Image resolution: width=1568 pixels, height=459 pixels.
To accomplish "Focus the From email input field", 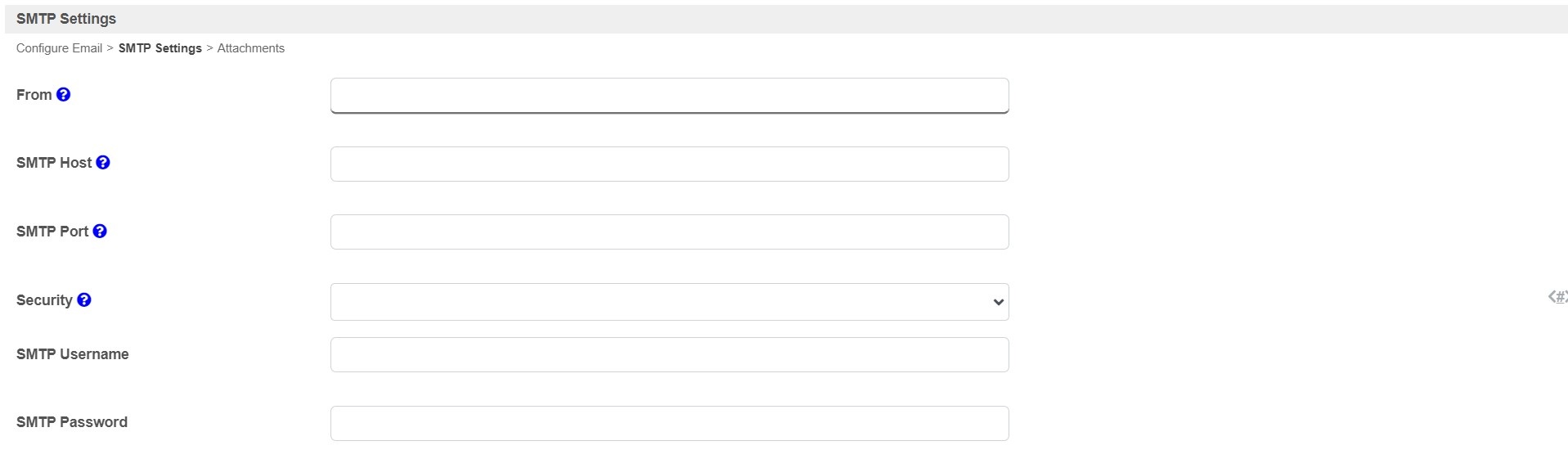I will coord(669,96).
